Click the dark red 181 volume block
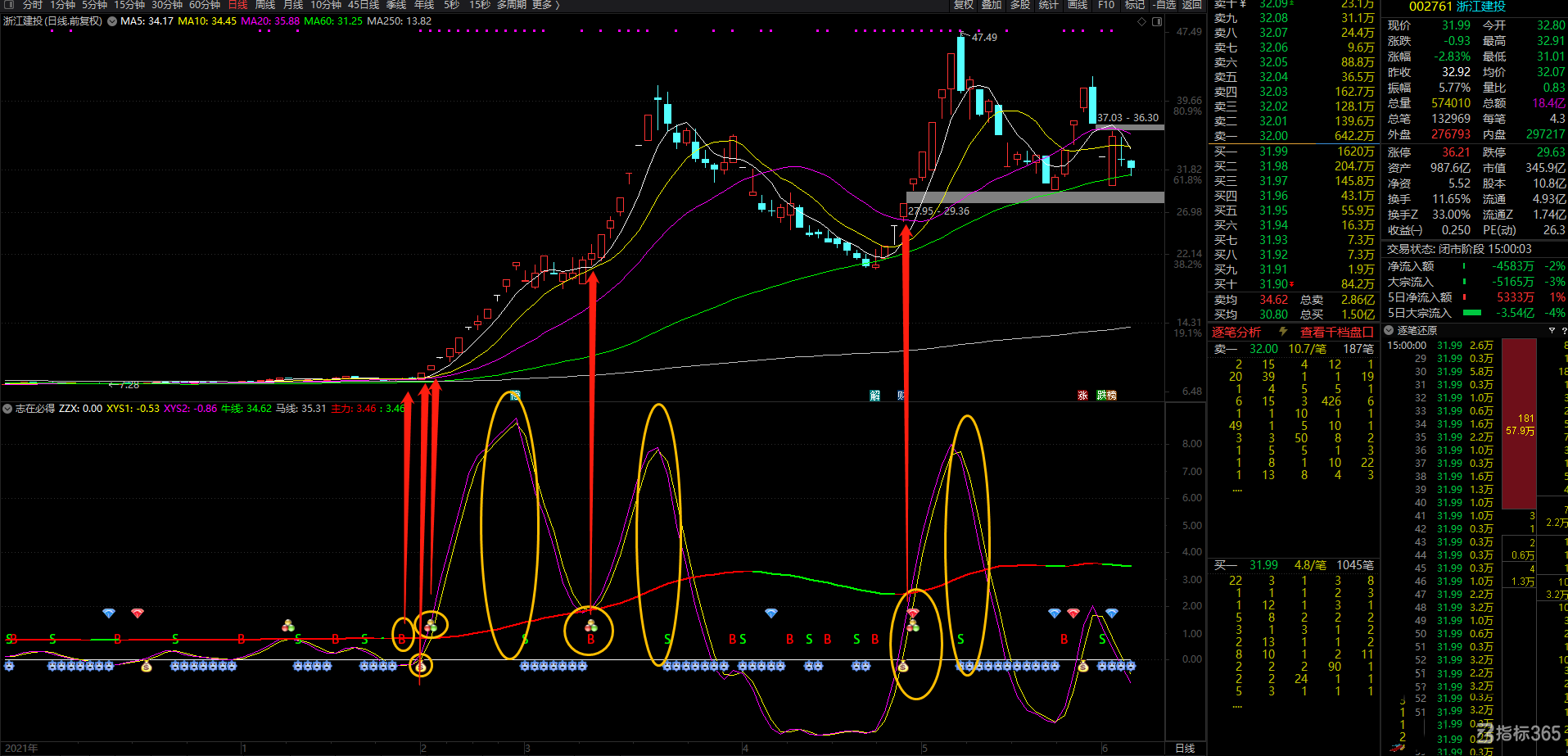This screenshot has height=756, width=1568. tap(1519, 423)
